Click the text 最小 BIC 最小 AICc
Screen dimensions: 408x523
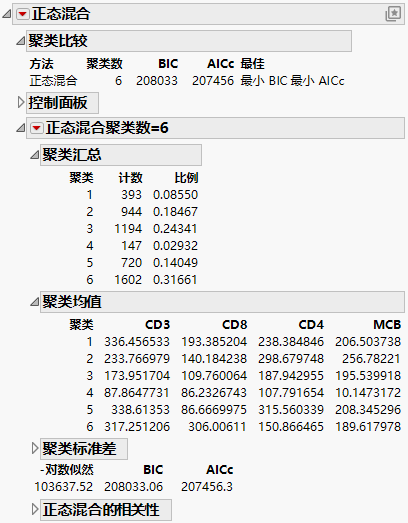click(x=293, y=81)
